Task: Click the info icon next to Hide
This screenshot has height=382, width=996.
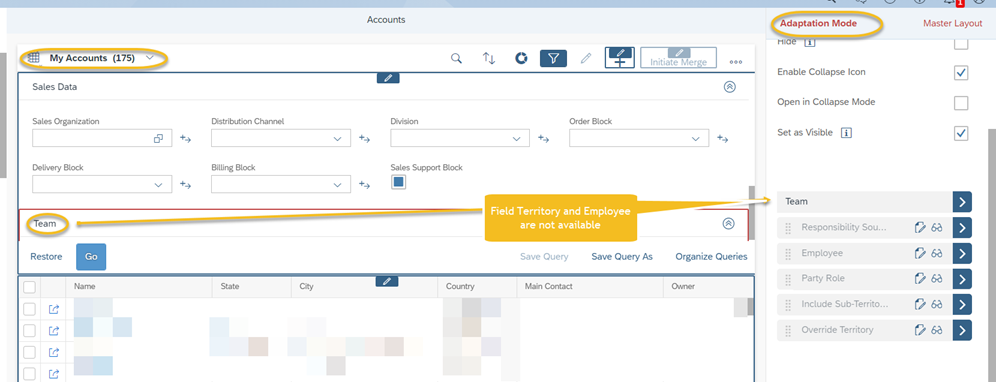Action: 809,43
